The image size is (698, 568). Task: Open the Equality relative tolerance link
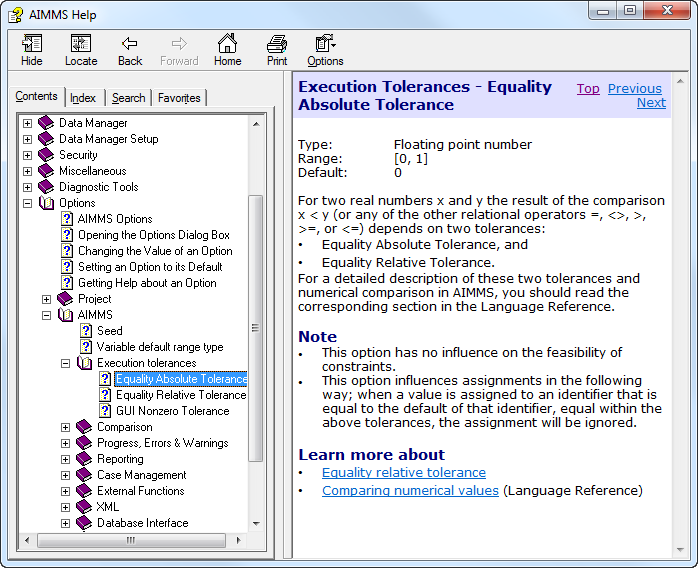coord(404,472)
